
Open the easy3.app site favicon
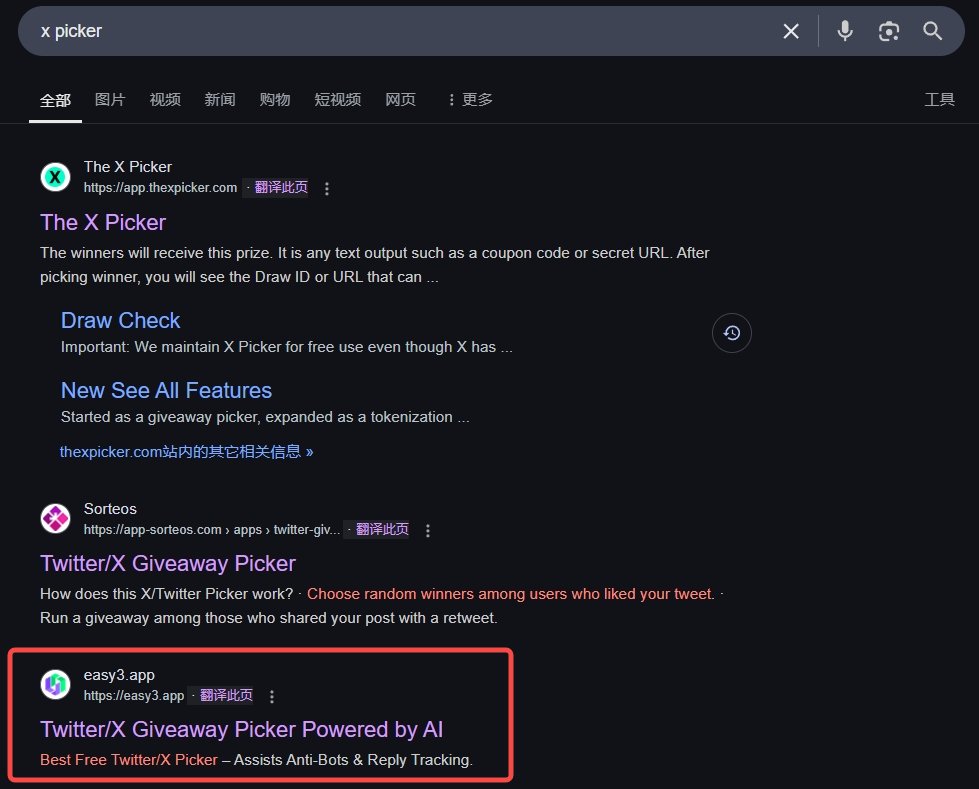(56, 684)
